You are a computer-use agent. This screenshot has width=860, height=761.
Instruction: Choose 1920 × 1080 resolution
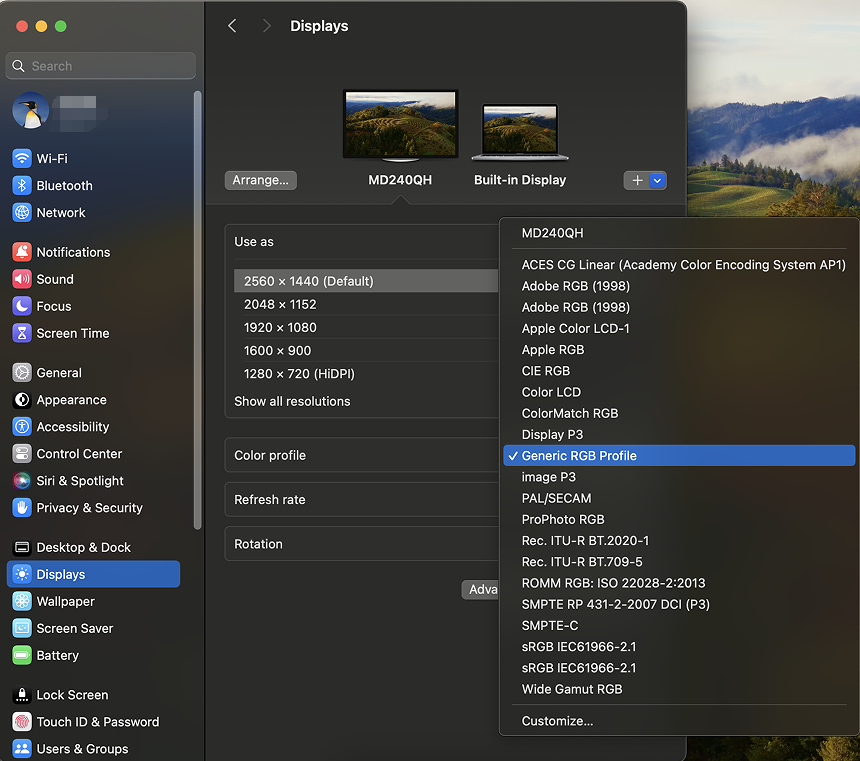[366, 327]
